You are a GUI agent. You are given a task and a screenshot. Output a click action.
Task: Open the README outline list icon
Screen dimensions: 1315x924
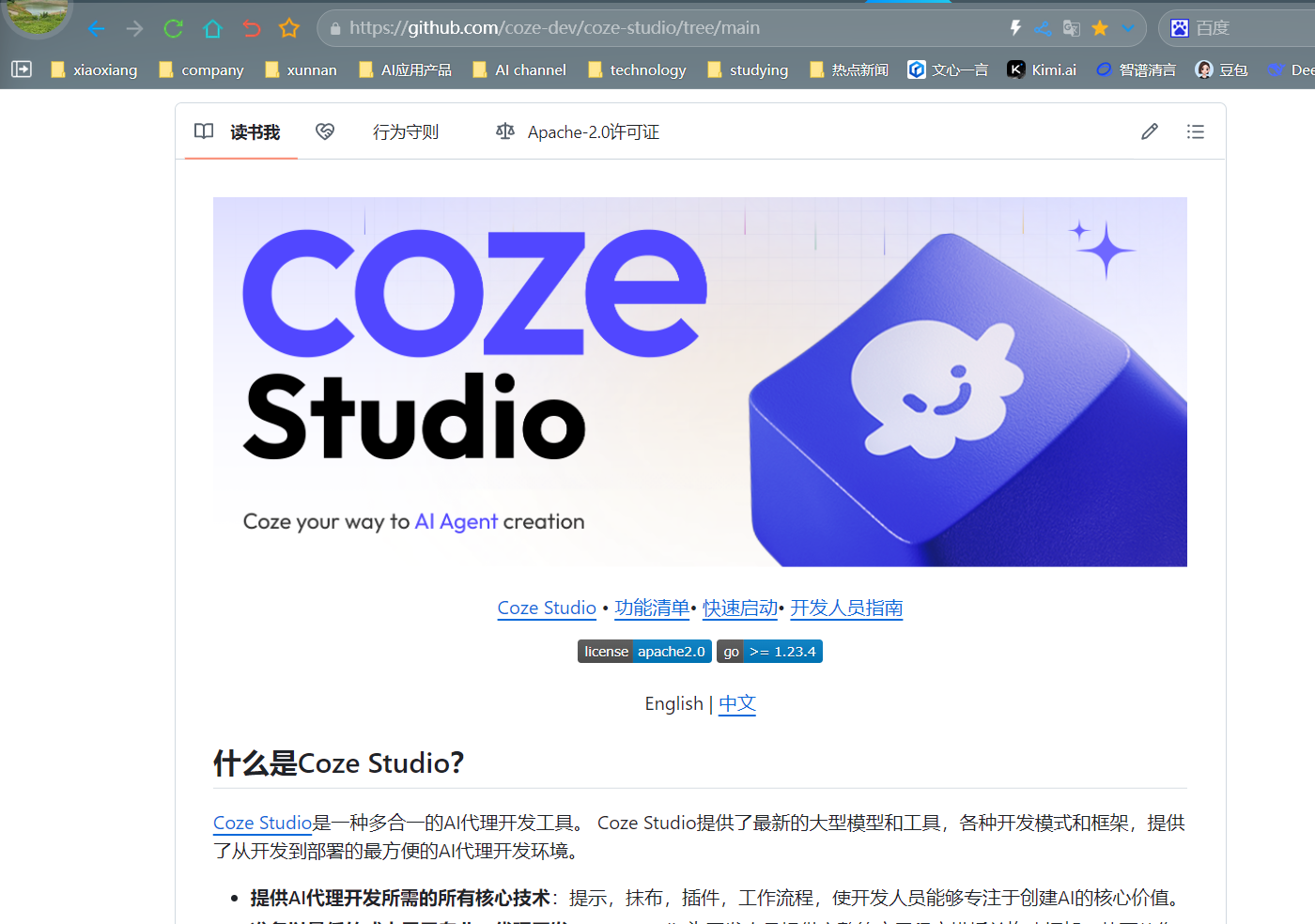coord(1195,131)
